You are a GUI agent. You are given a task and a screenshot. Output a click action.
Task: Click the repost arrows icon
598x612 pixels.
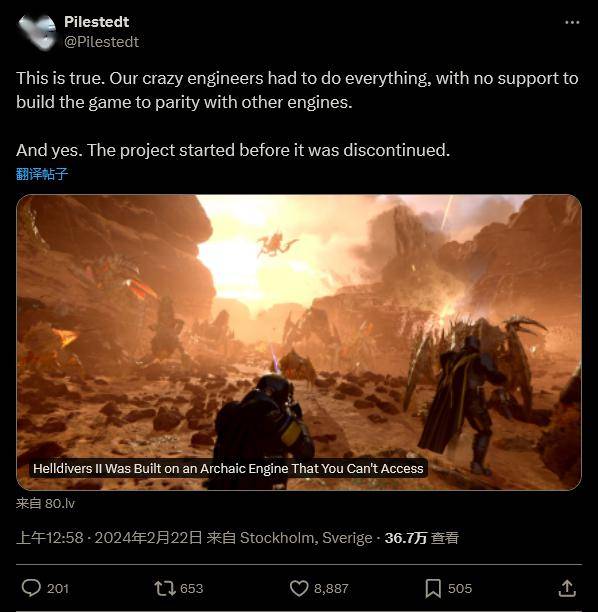(x=165, y=588)
